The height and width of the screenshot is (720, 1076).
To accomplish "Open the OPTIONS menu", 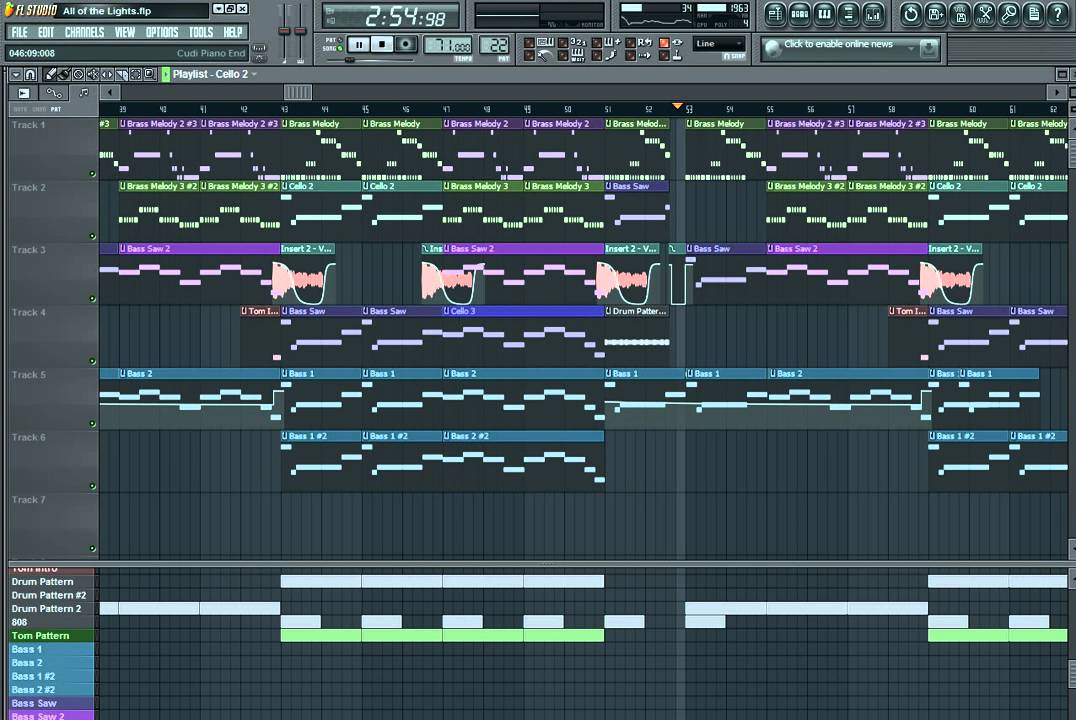I will [162, 32].
